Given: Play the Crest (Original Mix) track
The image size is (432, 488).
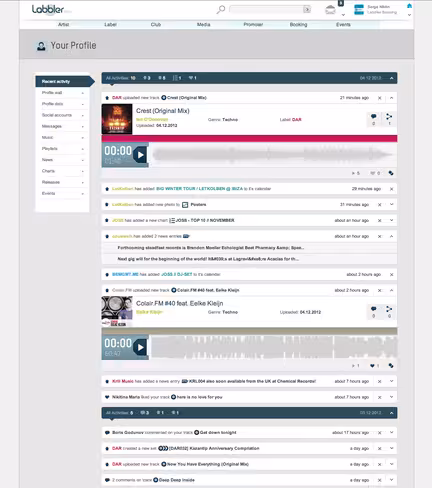Looking at the screenshot, I should [x=140, y=155].
